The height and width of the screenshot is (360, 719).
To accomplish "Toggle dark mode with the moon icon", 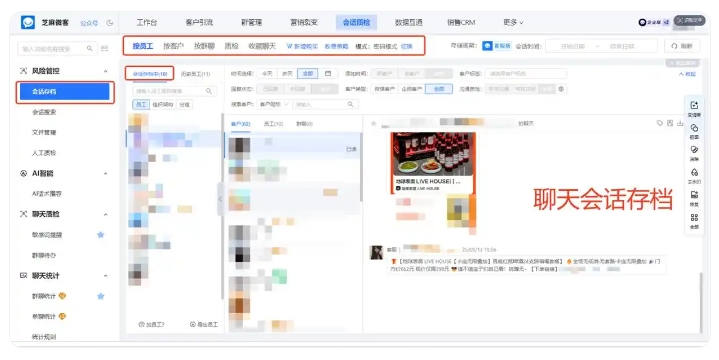I will point(110,22).
